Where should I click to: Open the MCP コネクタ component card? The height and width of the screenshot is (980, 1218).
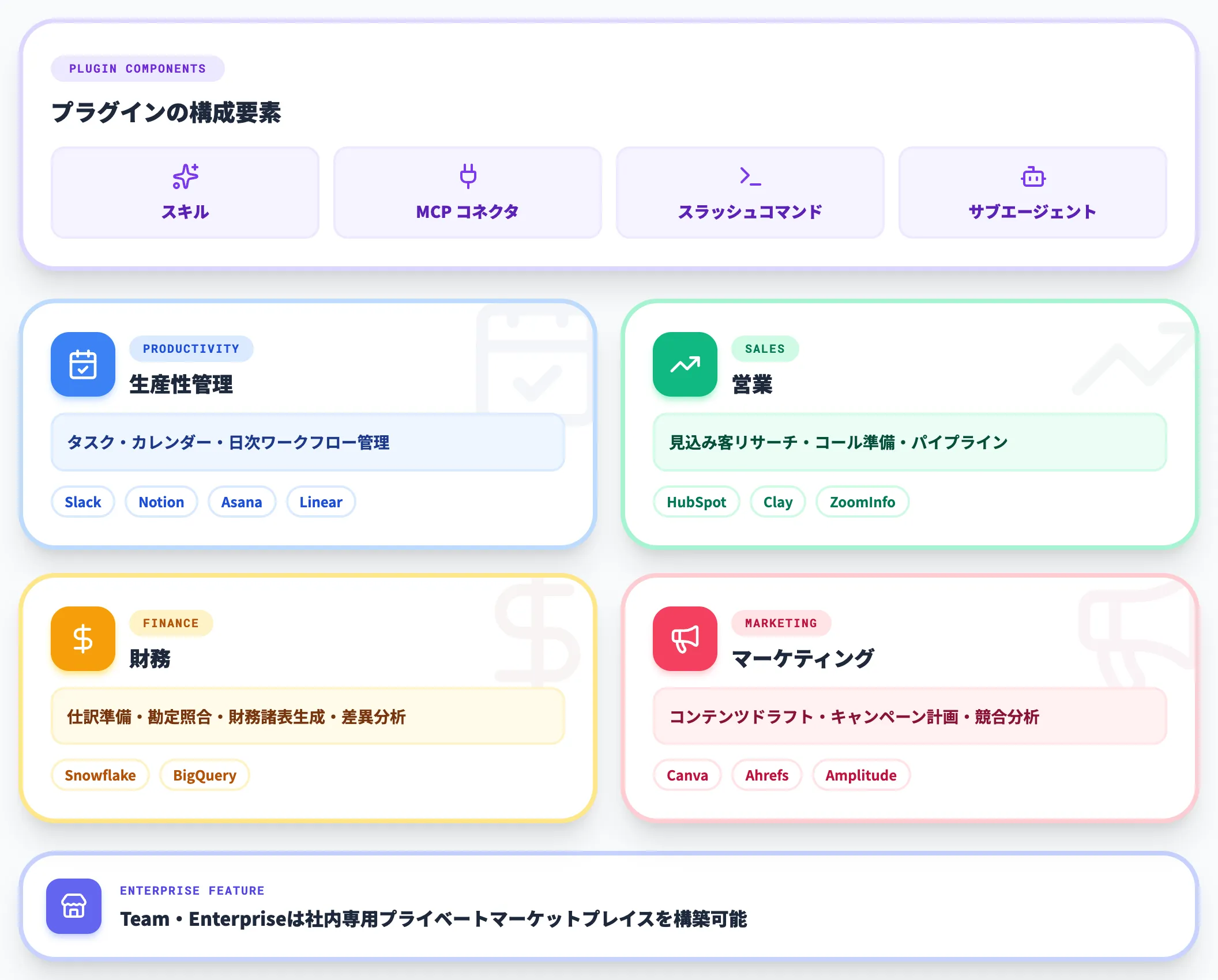pyautogui.click(x=468, y=193)
